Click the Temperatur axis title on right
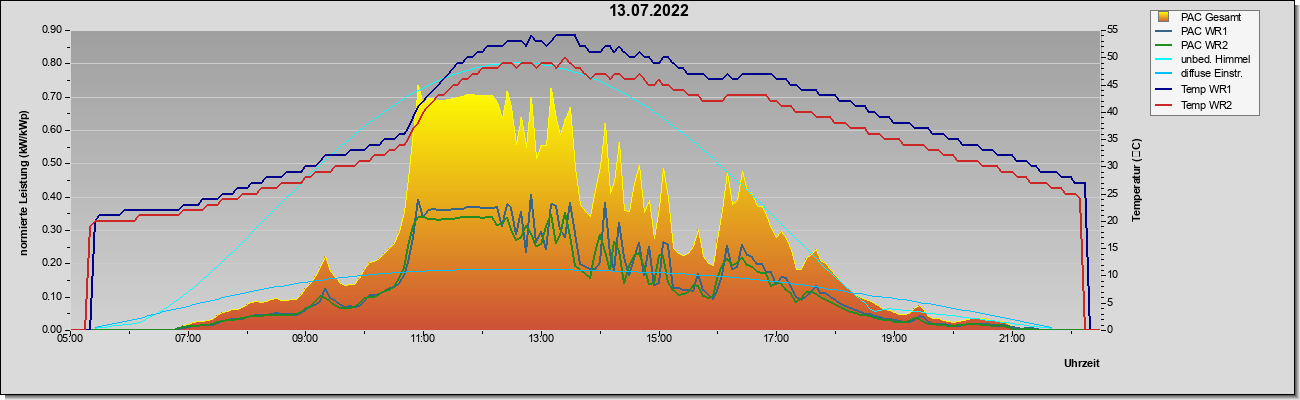 (x=1137, y=180)
